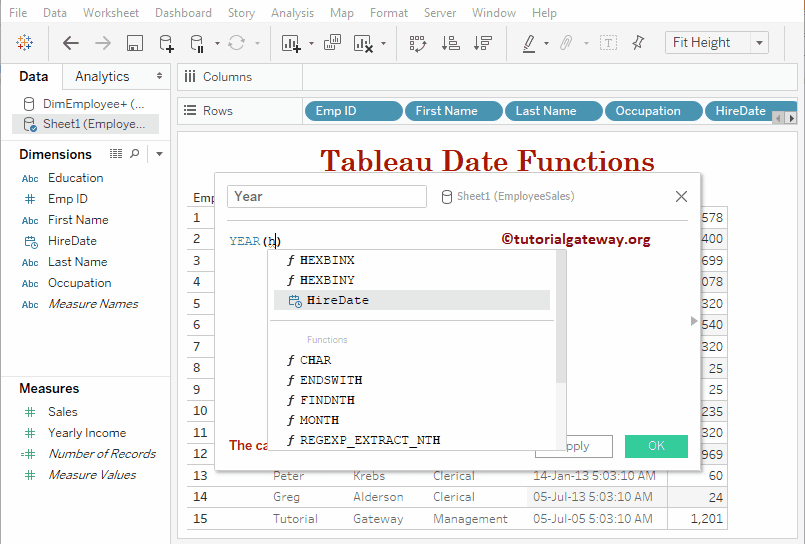805x544 pixels.
Task: Open dropdown arrow next to New Worksheet
Action: coord(311,44)
